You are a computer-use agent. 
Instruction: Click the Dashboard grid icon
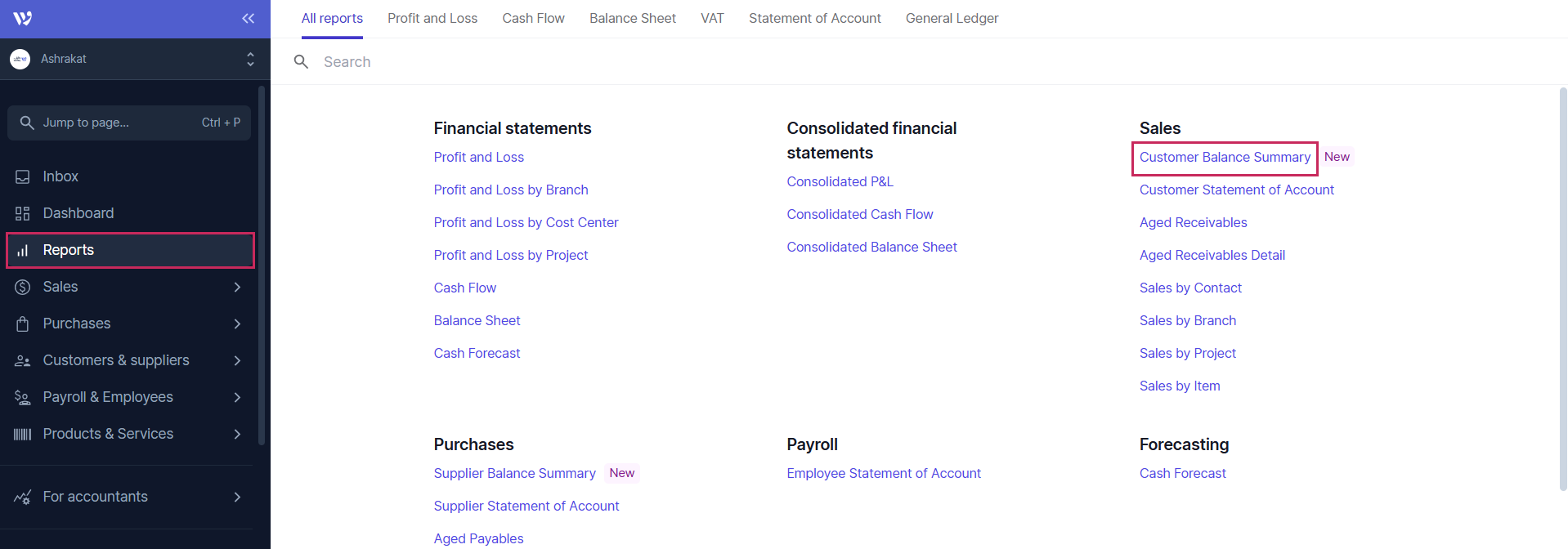23,213
